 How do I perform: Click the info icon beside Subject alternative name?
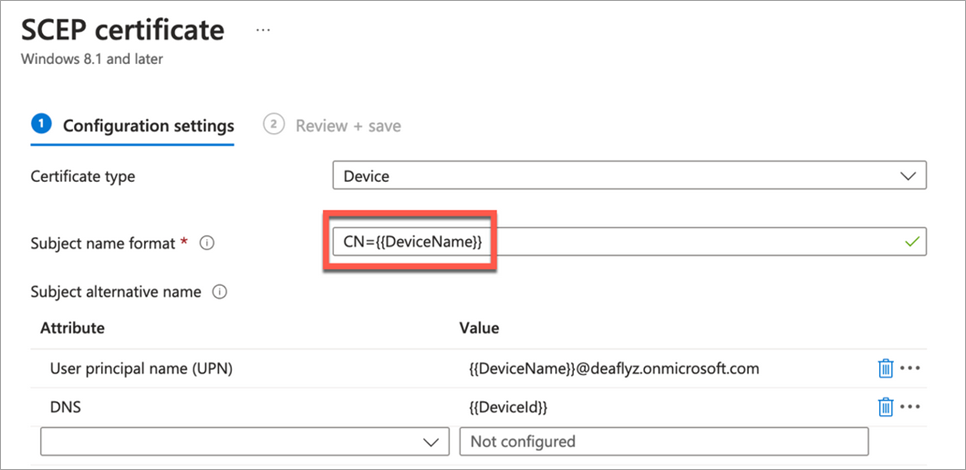click(219, 292)
